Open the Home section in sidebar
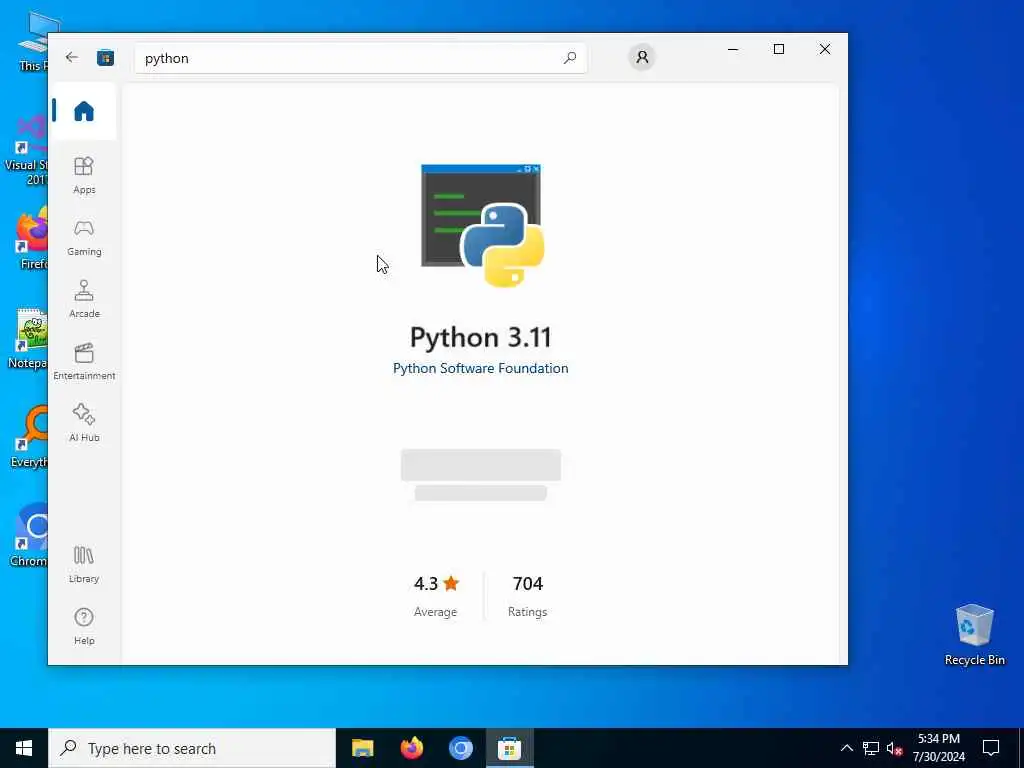Screen dimensions: 1024x768 [x=84, y=111]
